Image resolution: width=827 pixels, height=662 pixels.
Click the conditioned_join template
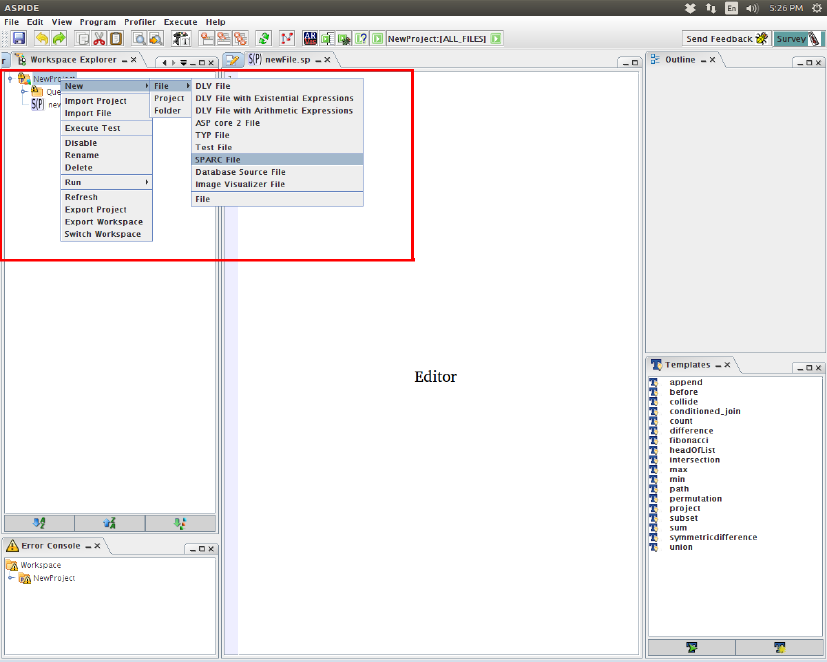[x=705, y=411]
